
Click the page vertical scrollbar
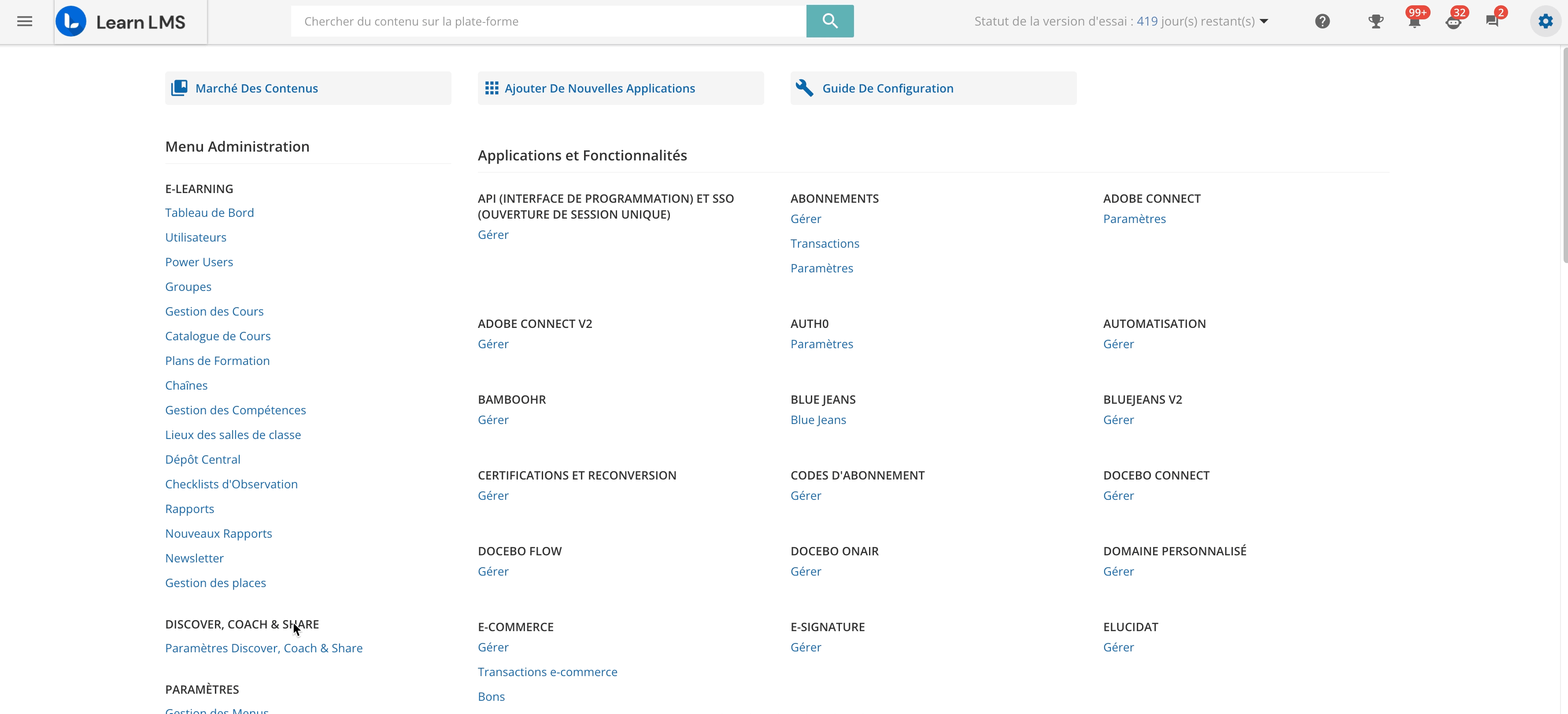1564,155
